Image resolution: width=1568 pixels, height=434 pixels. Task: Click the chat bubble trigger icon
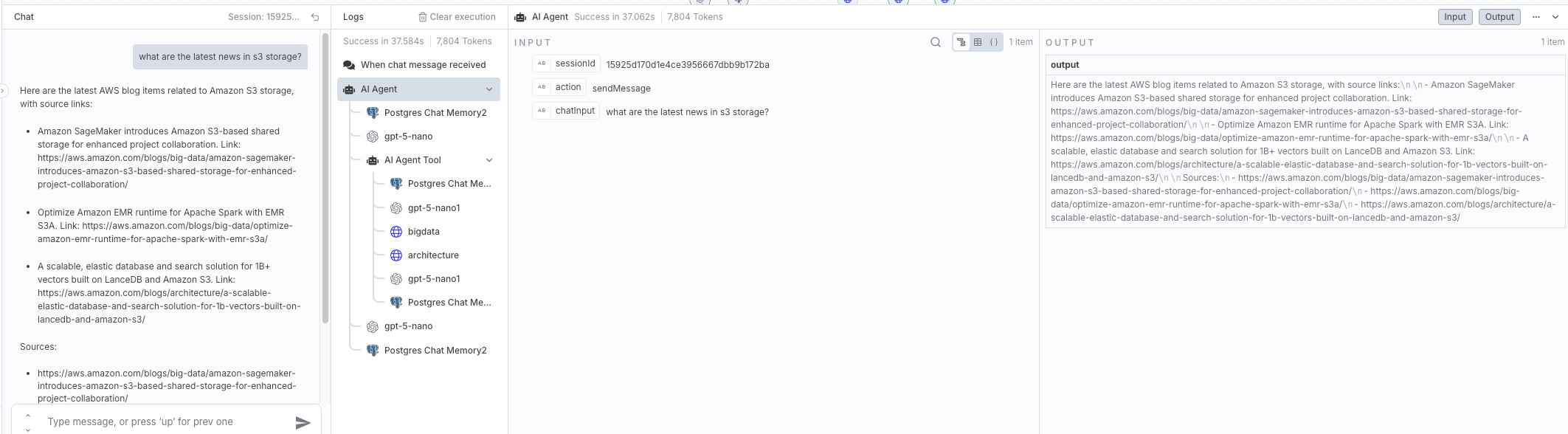pyautogui.click(x=349, y=65)
